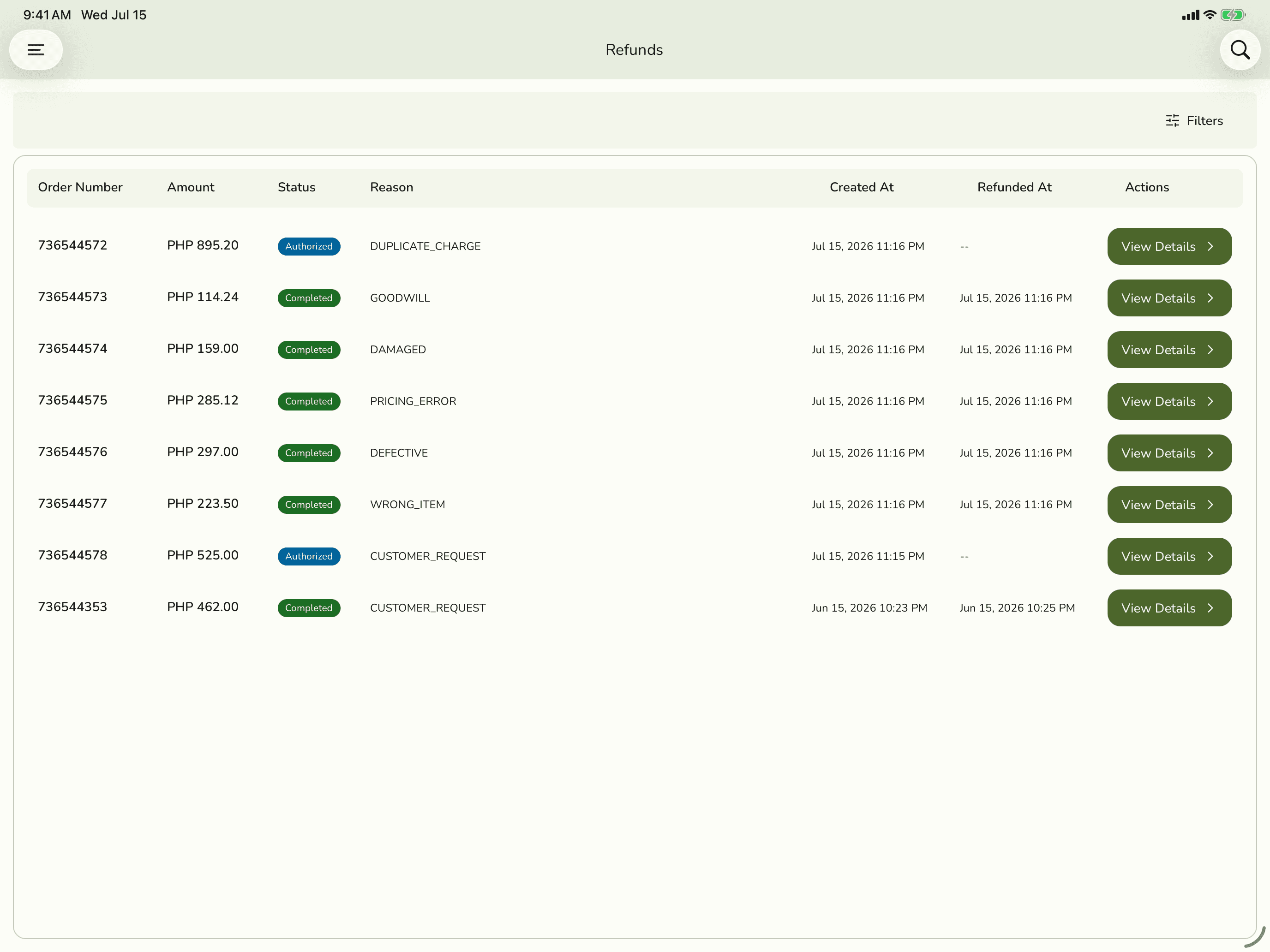Click the Refunded At column header
This screenshot has width=1270, height=952.
pos(1014,187)
